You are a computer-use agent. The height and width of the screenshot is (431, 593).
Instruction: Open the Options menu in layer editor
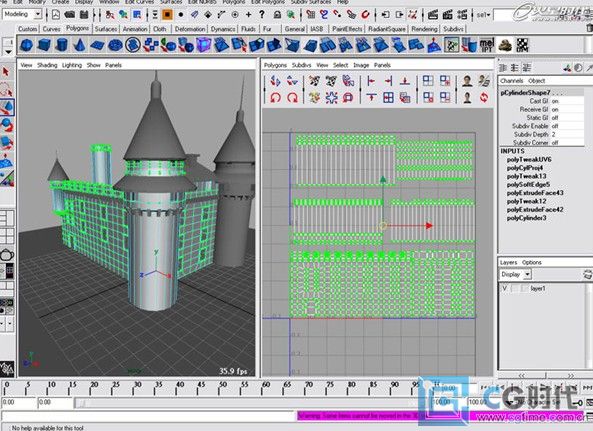(x=532, y=262)
